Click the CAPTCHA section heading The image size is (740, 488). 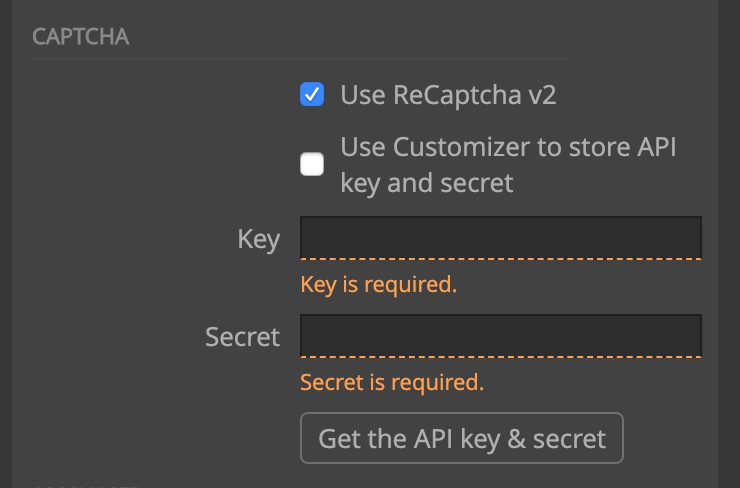(81, 37)
